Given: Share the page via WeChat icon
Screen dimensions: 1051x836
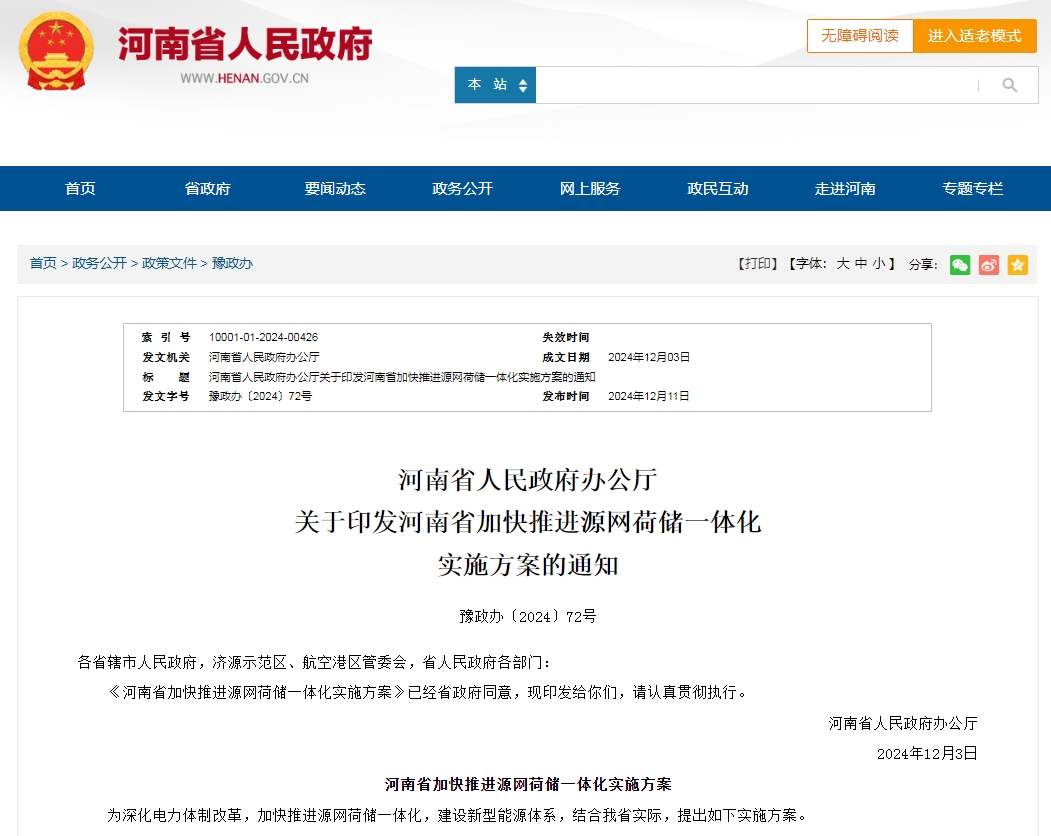Looking at the screenshot, I should [960, 265].
